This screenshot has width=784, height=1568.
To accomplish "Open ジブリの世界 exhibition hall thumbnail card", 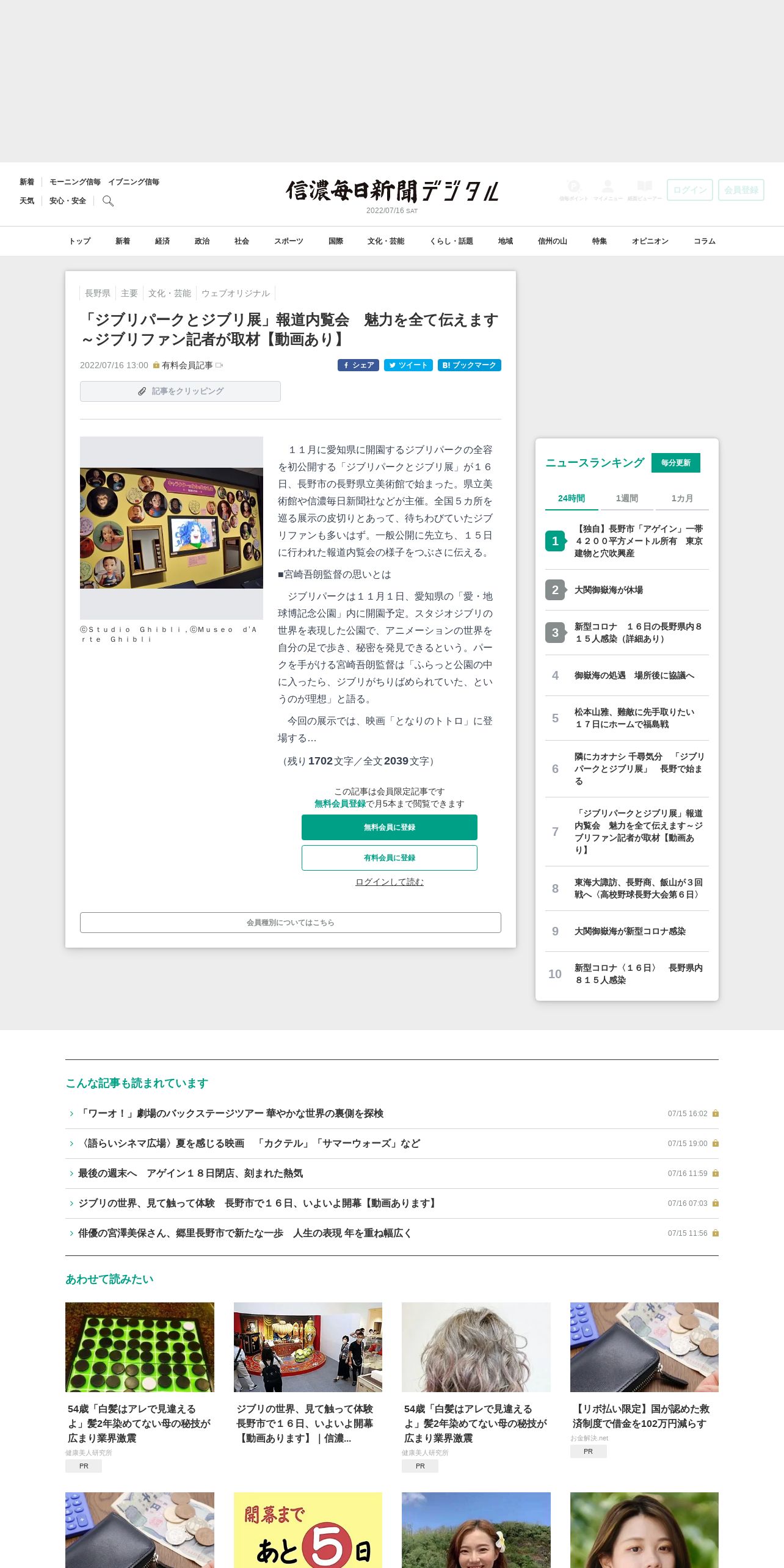I will (308, 1348).
